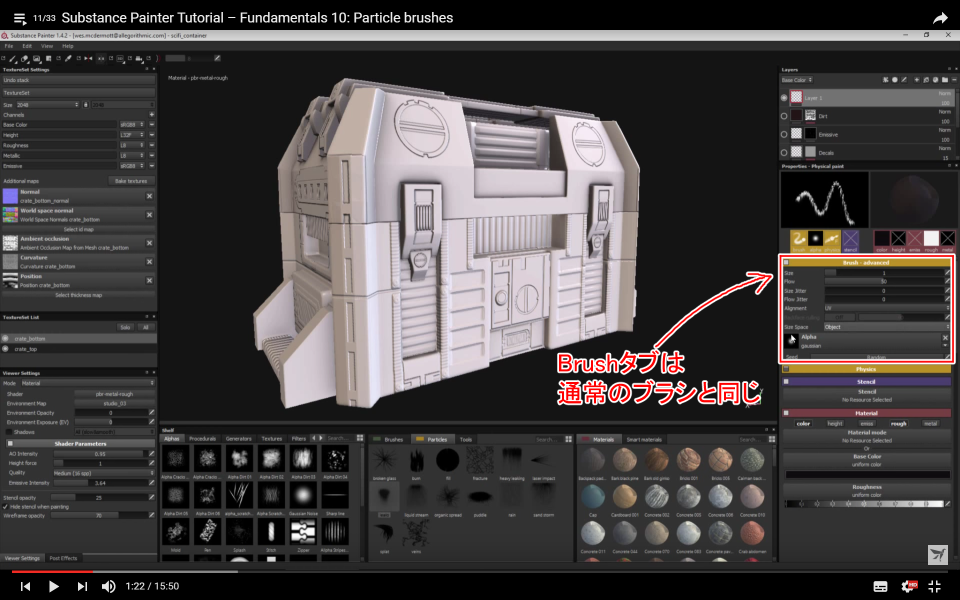Open the Edit menu
This screenshot has height=600, width=960.
pyautogui.click(x=27, y=46)
